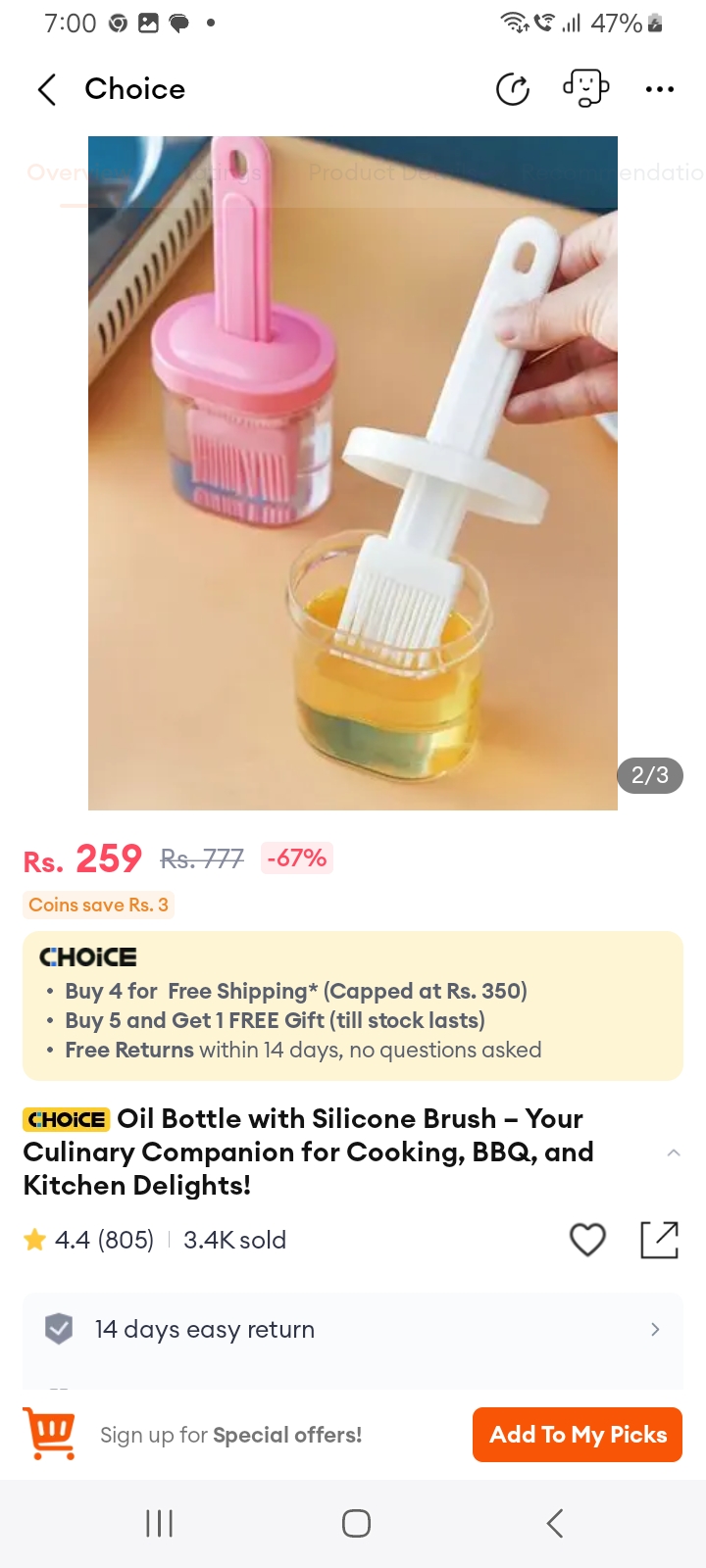Open the refresh history icon in header
706x1568 pixels.
tap(513, 89)
